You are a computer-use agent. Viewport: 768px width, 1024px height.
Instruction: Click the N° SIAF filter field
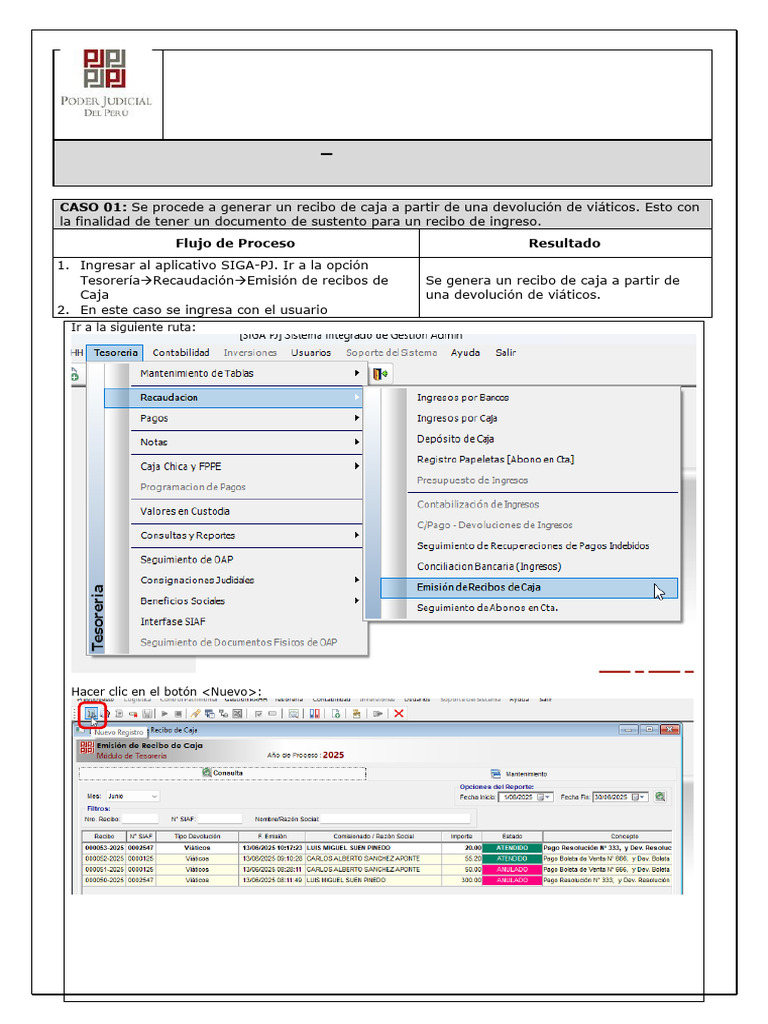tap(219, 819)
